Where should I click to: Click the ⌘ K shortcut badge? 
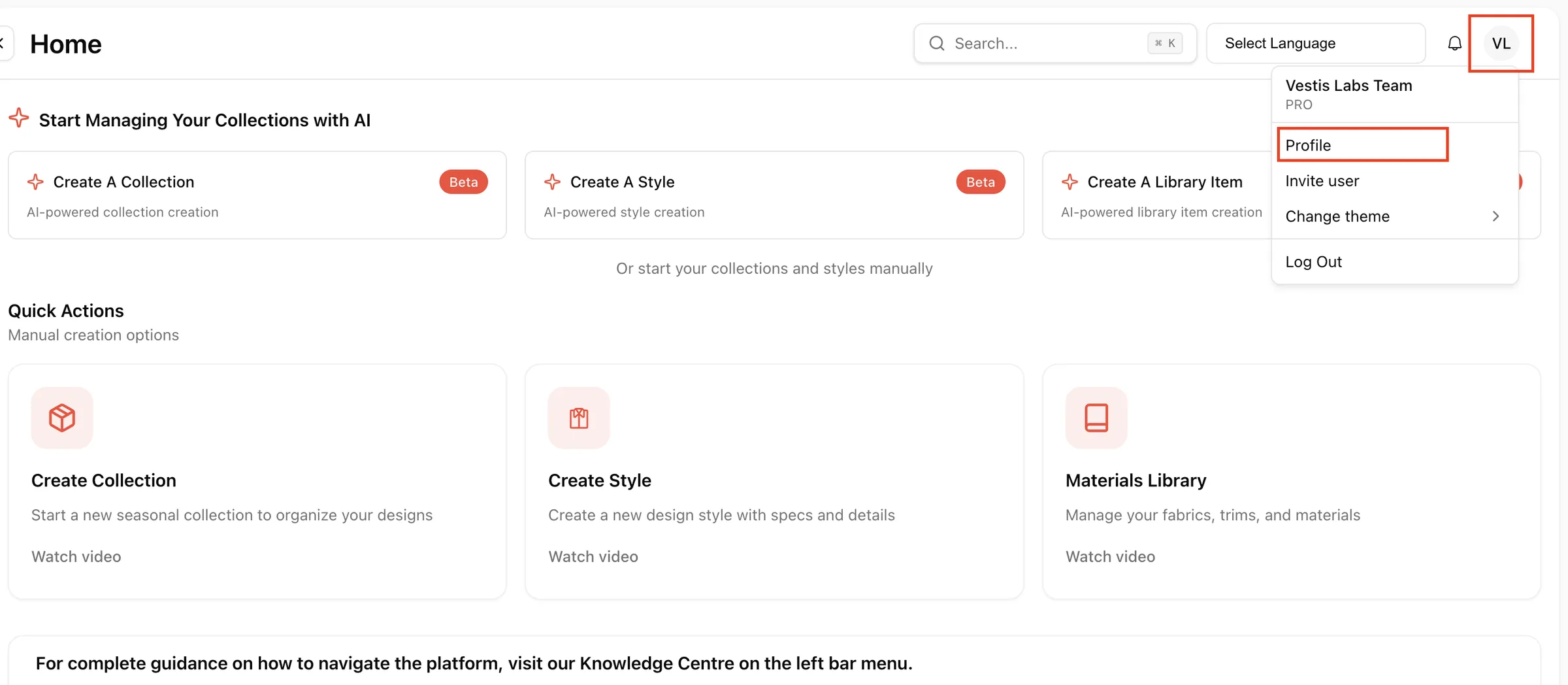pyautogui.click(x=1165, y=43)
